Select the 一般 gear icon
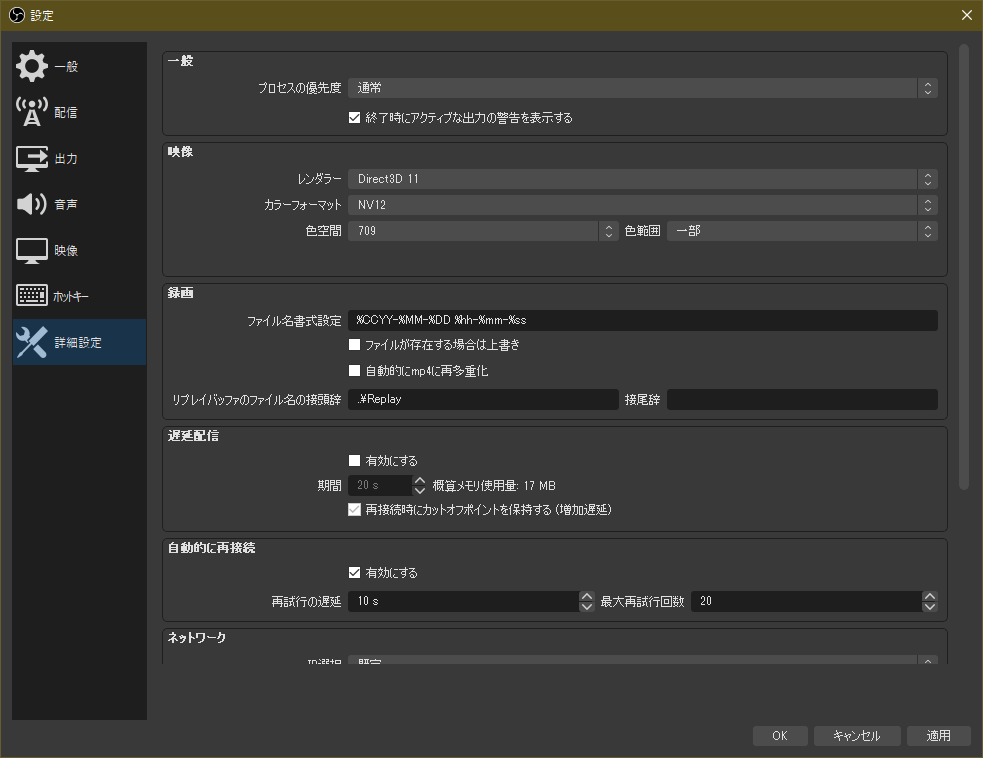The width and height of the screenshot is (983, 758). click(x=32, y=66)
